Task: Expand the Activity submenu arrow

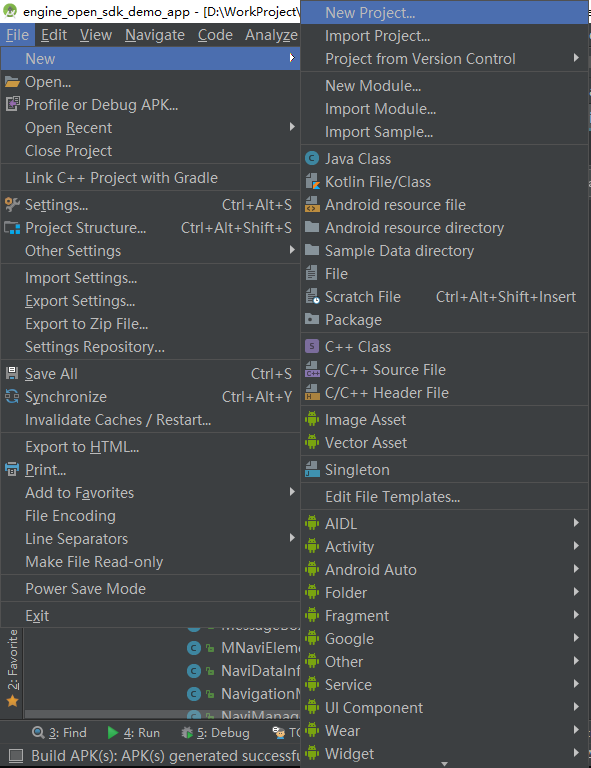Action: coord(576,546)
